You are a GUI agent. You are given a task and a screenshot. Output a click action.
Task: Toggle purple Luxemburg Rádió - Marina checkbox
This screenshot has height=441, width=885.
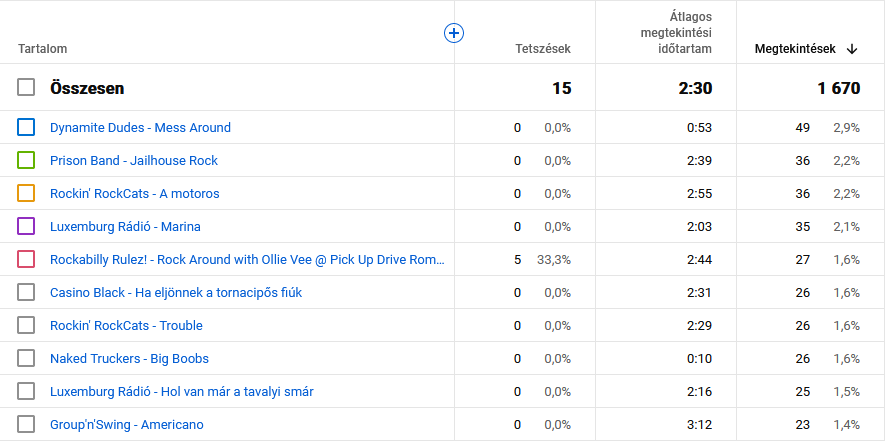(26, 226)
